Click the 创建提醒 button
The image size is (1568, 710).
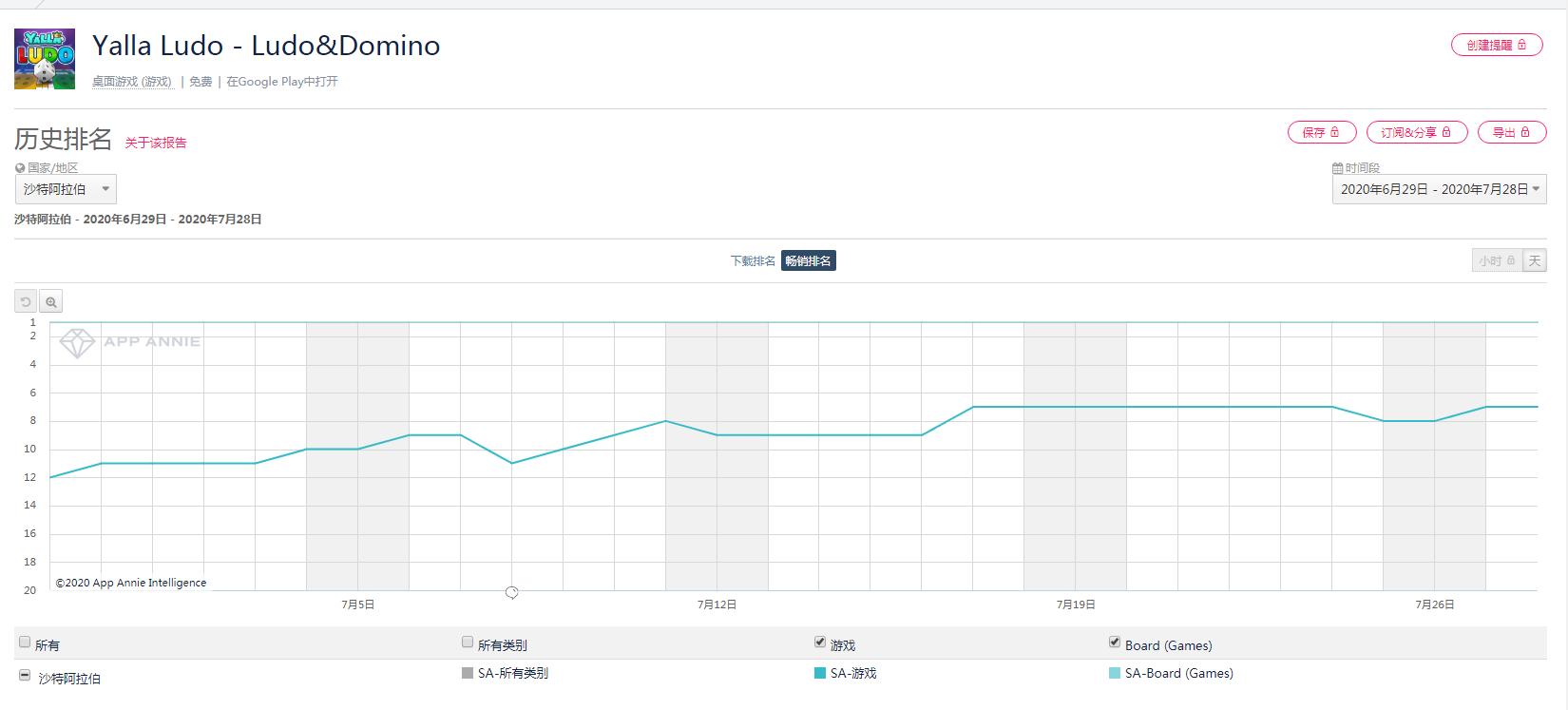pyautogui.click(x=1496, y=45)
